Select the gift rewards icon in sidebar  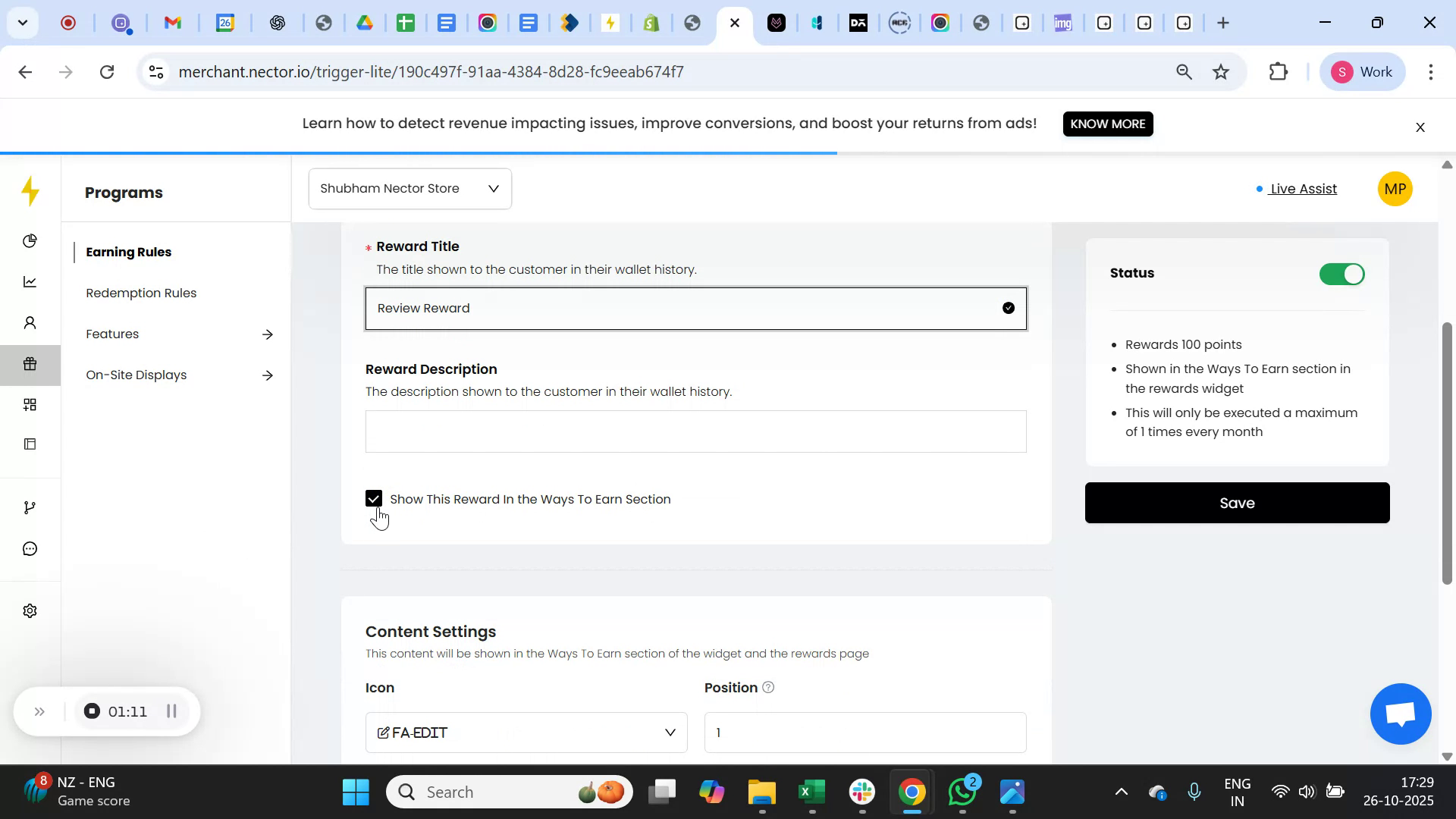click(30, 364)
